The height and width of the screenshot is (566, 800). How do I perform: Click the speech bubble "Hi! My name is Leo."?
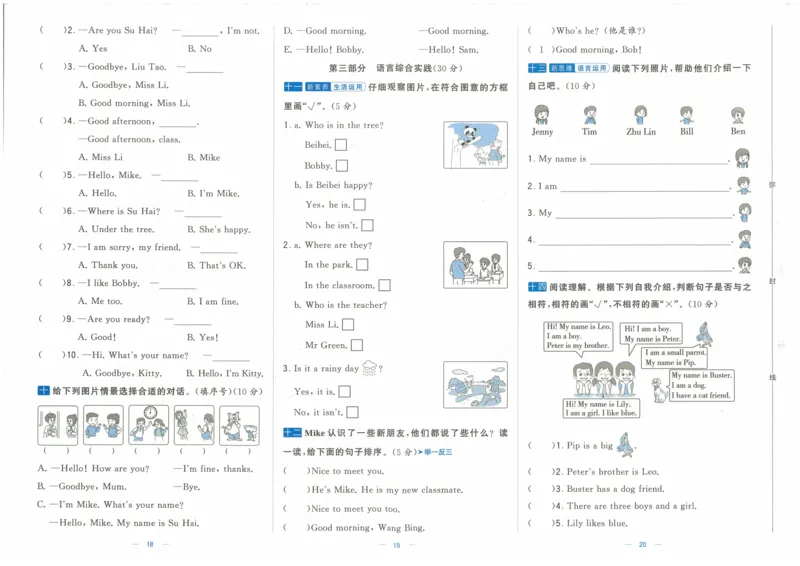pos(579,336)
